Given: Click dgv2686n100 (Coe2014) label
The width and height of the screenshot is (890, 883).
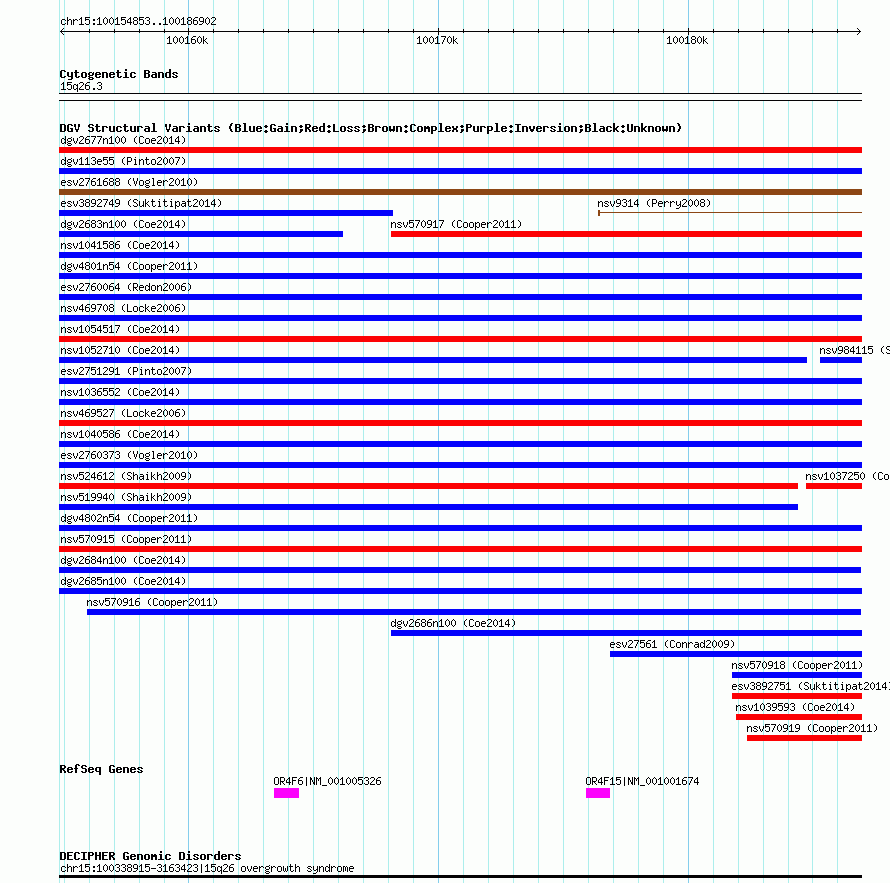Looking at the screenshot, I should pos(453,623).
